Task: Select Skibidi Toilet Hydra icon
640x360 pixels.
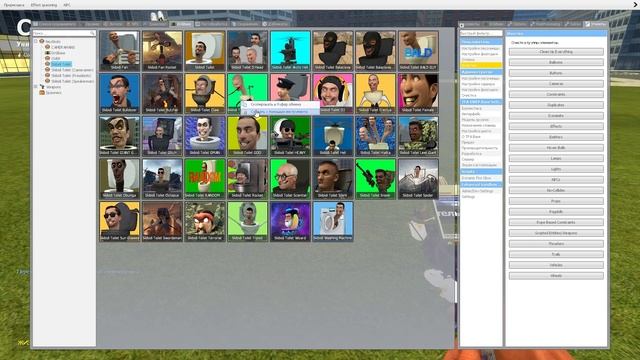Action: tap(376, 136)
